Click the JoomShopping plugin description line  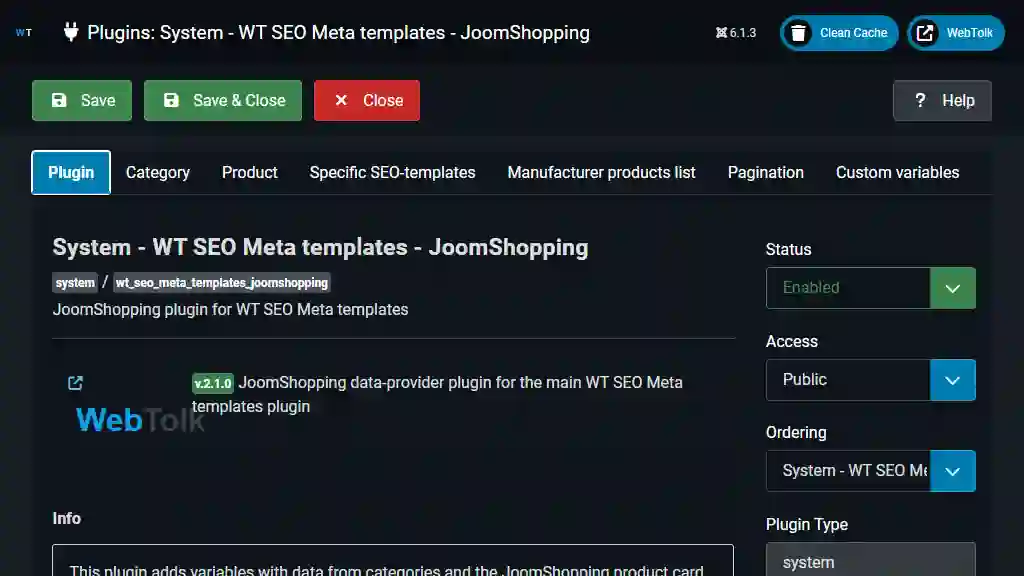(231, 310)
